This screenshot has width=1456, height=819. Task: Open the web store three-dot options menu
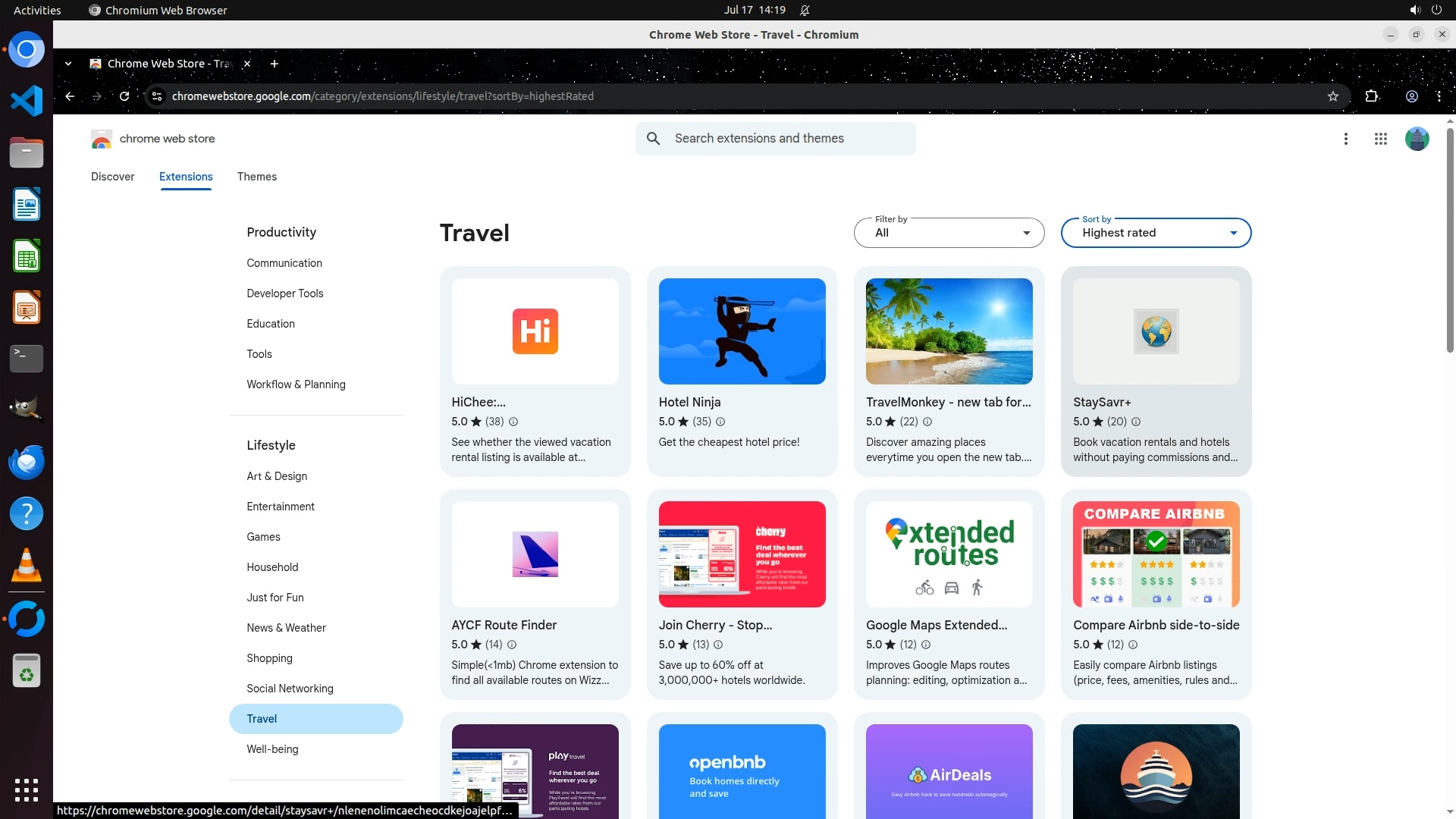(1345, 139)
